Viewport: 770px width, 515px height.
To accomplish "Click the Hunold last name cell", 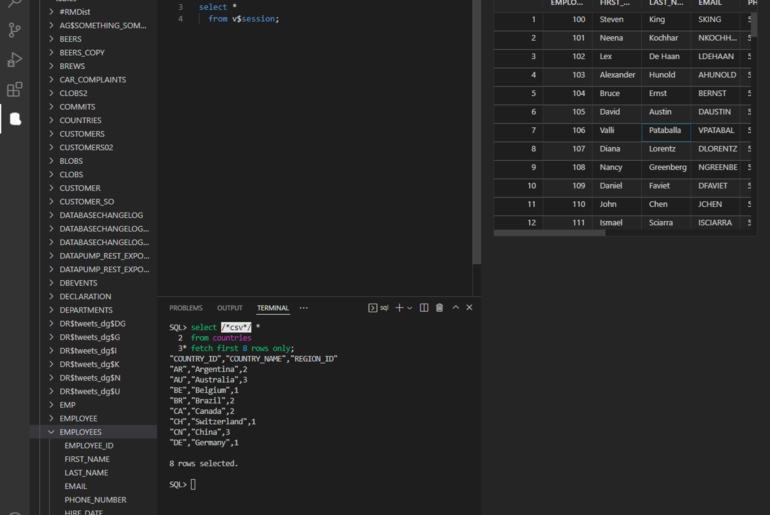I will [x=666, y=75].
